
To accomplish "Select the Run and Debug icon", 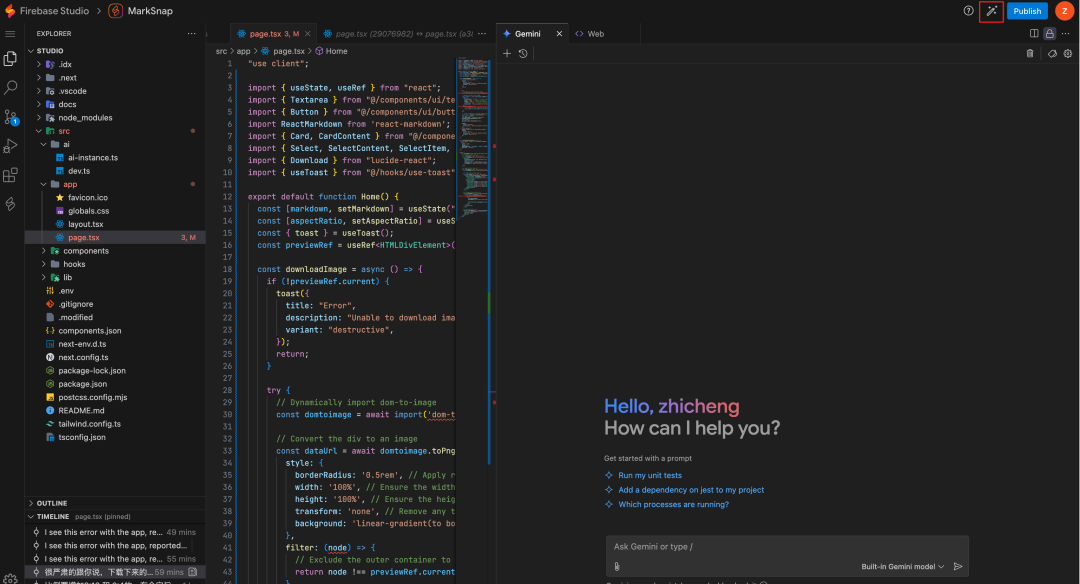I will point(11,146).
